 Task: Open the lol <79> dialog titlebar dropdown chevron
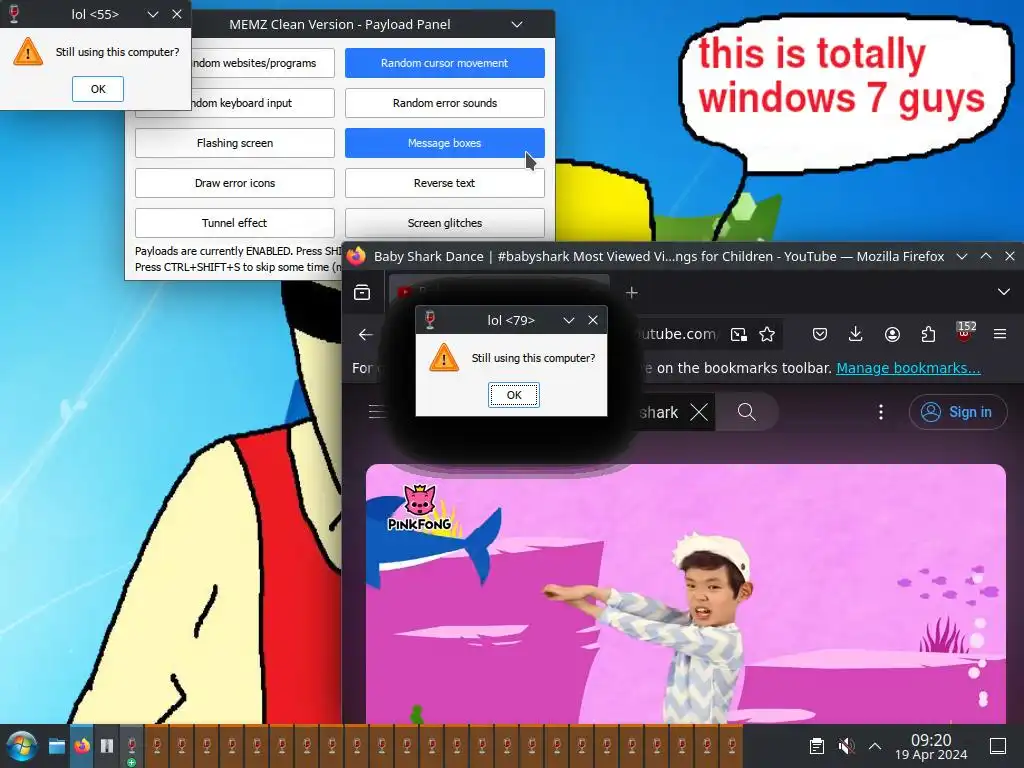point(568,320)
